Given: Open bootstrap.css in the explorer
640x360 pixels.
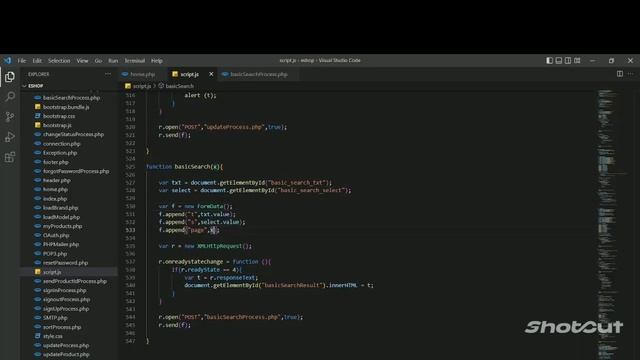Looking at the screenshot, I should (x=59, y=116).
